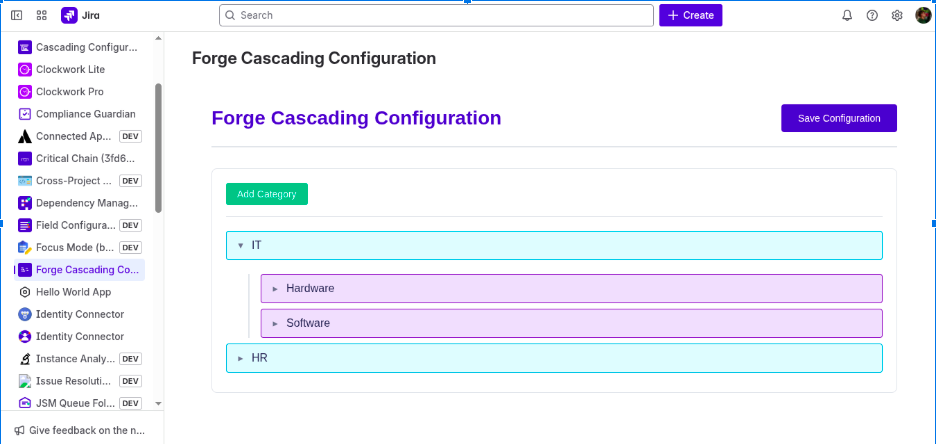Collapse the sidebar using top-left icon
This screenshot has width=936, height=444.
(x=17, y=16)
